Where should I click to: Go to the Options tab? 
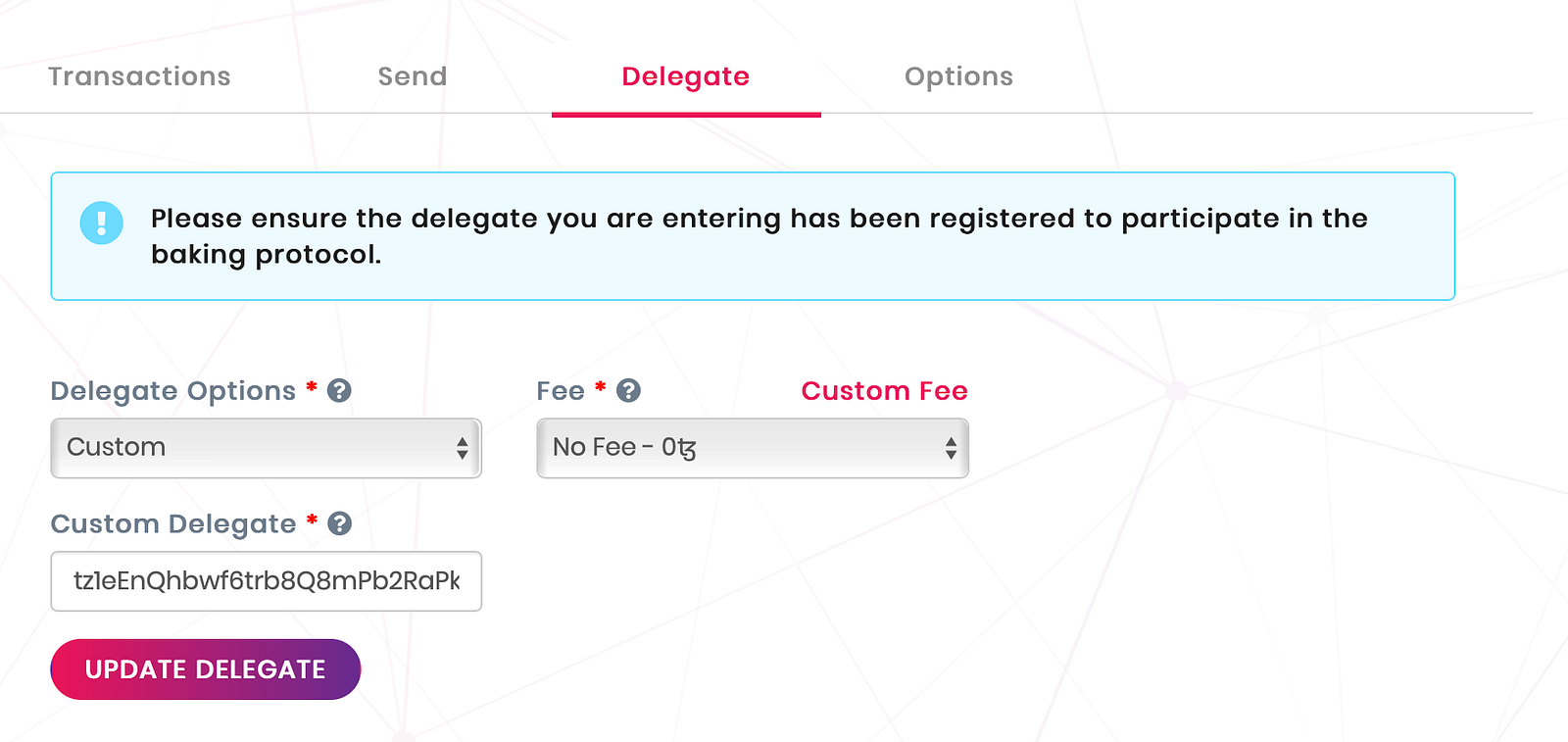[958, 76]
